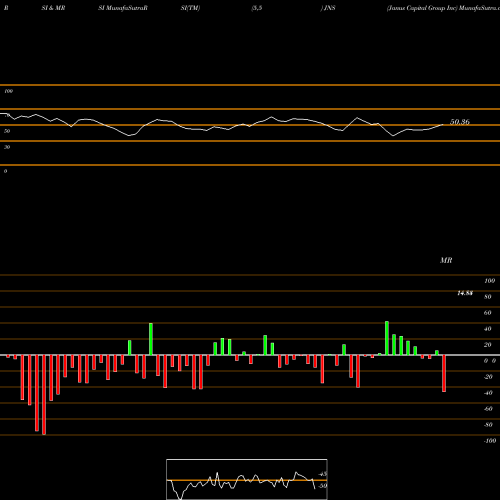Screen dimensions: 500x500
Task: Click the 80 label on MR axis
Action: pyautogui.click(x=488, y=297)
